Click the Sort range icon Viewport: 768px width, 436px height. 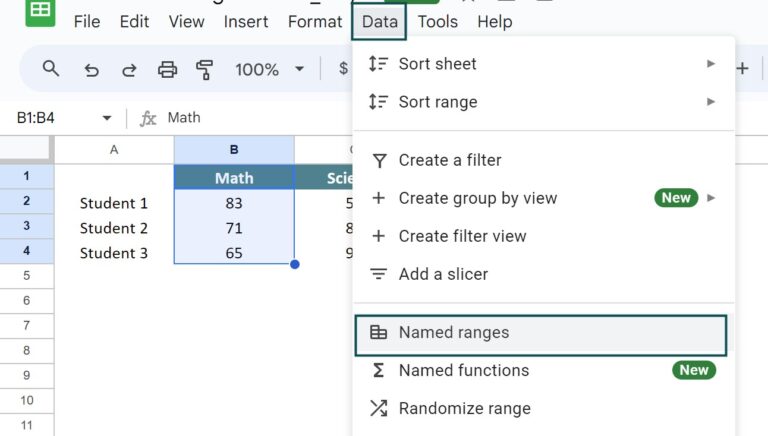(x=378, y=102)
